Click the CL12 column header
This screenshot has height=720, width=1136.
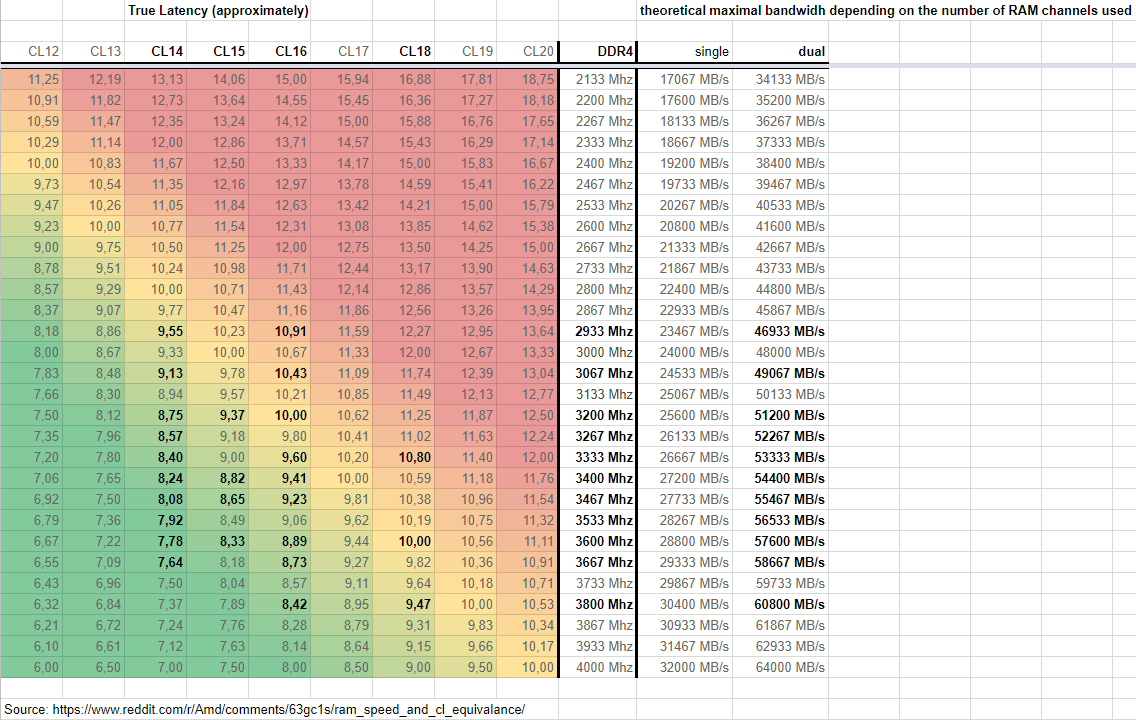coord(31,51)
